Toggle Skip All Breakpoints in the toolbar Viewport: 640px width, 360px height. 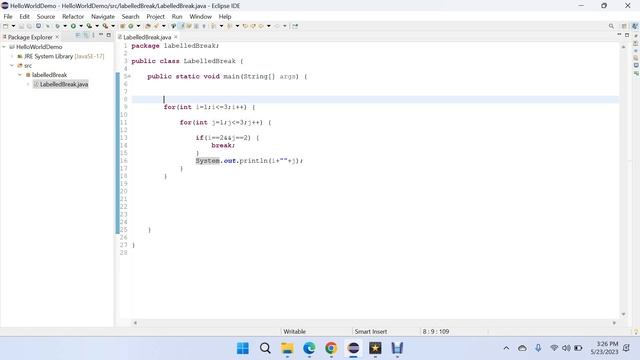pos(48,26)
